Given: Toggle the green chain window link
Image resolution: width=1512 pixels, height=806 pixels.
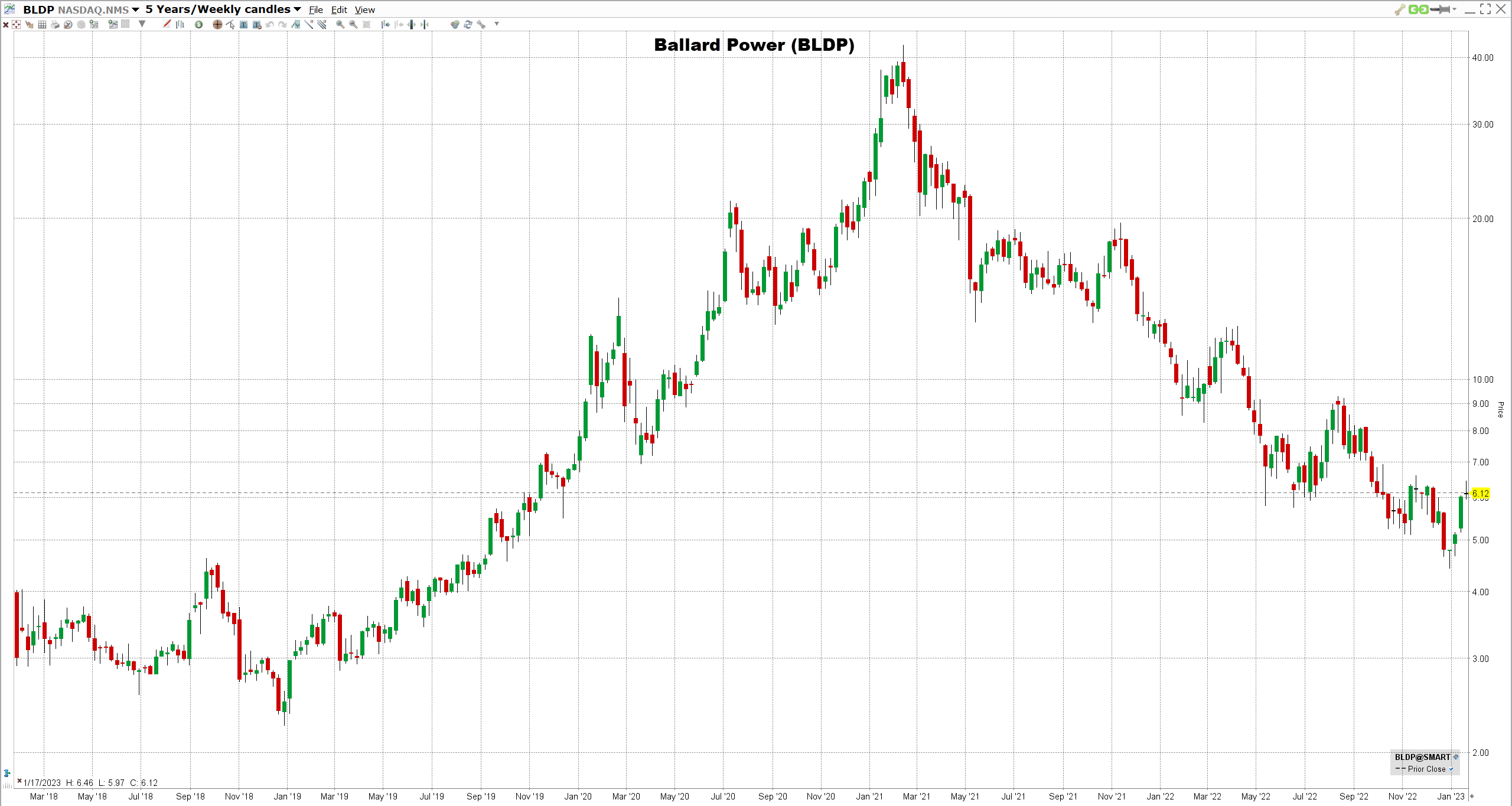Looking at the screenshot, I should coord(1418,9).
